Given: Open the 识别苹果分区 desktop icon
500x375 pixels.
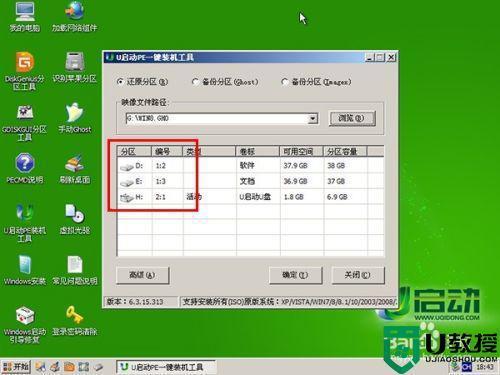Looking at the screenshot, I should pyautogui.click(x=74, y=67).
